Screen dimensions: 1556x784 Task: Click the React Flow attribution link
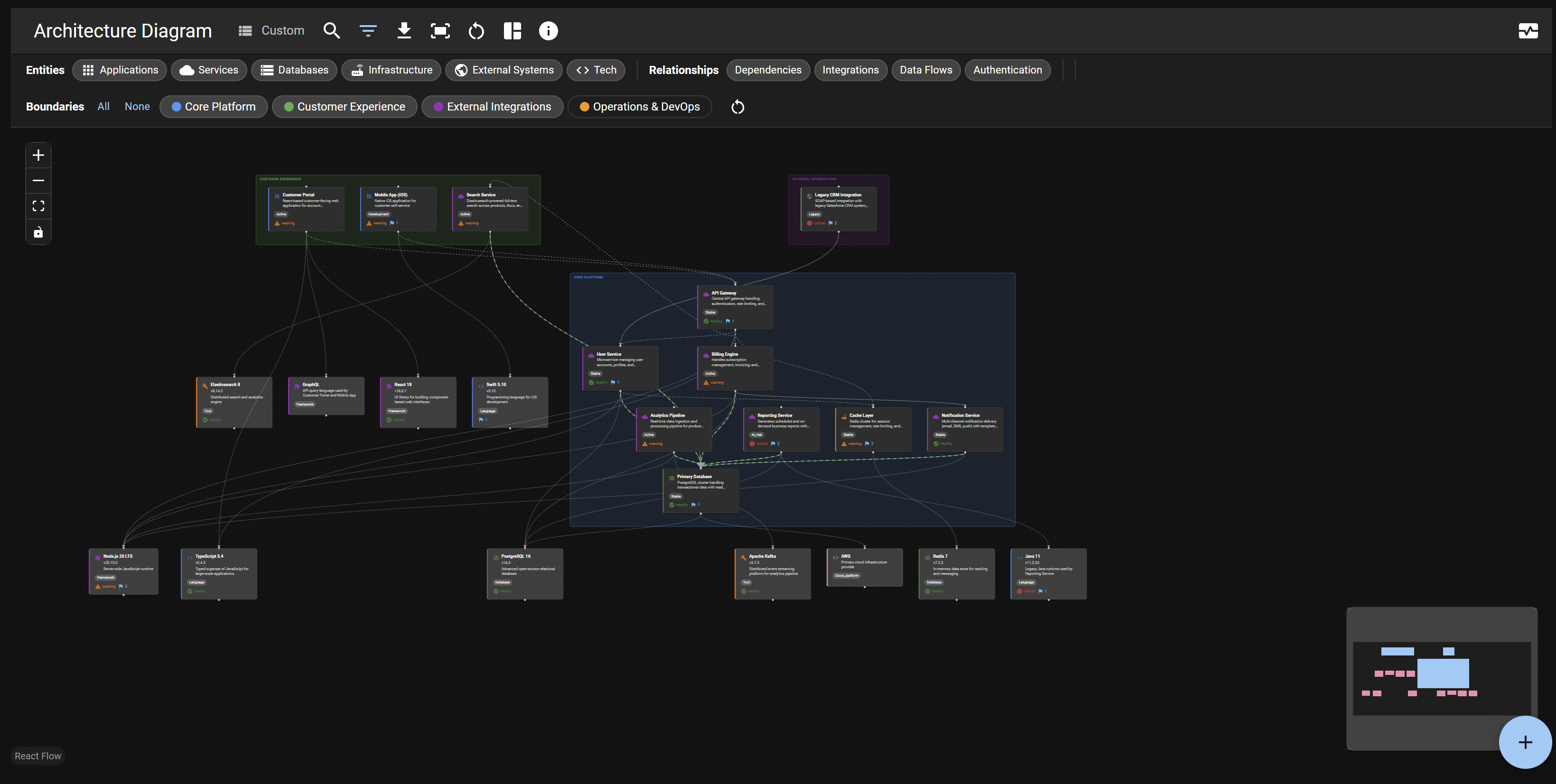pos(37,756)
